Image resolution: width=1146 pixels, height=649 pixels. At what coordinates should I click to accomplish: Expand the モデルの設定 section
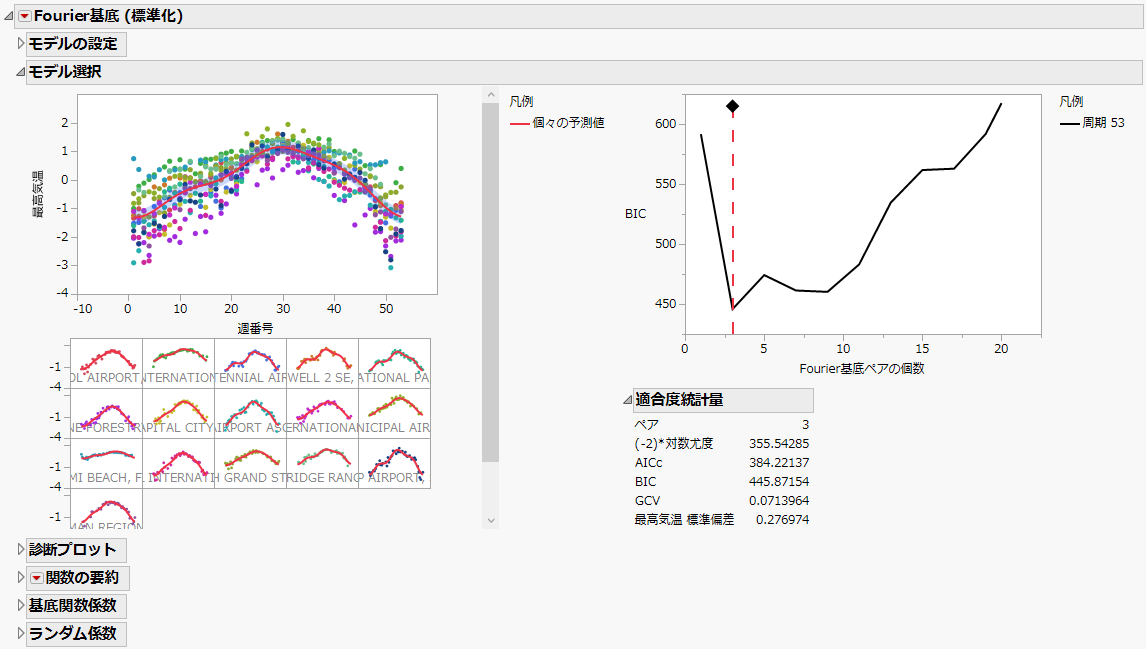21,44
